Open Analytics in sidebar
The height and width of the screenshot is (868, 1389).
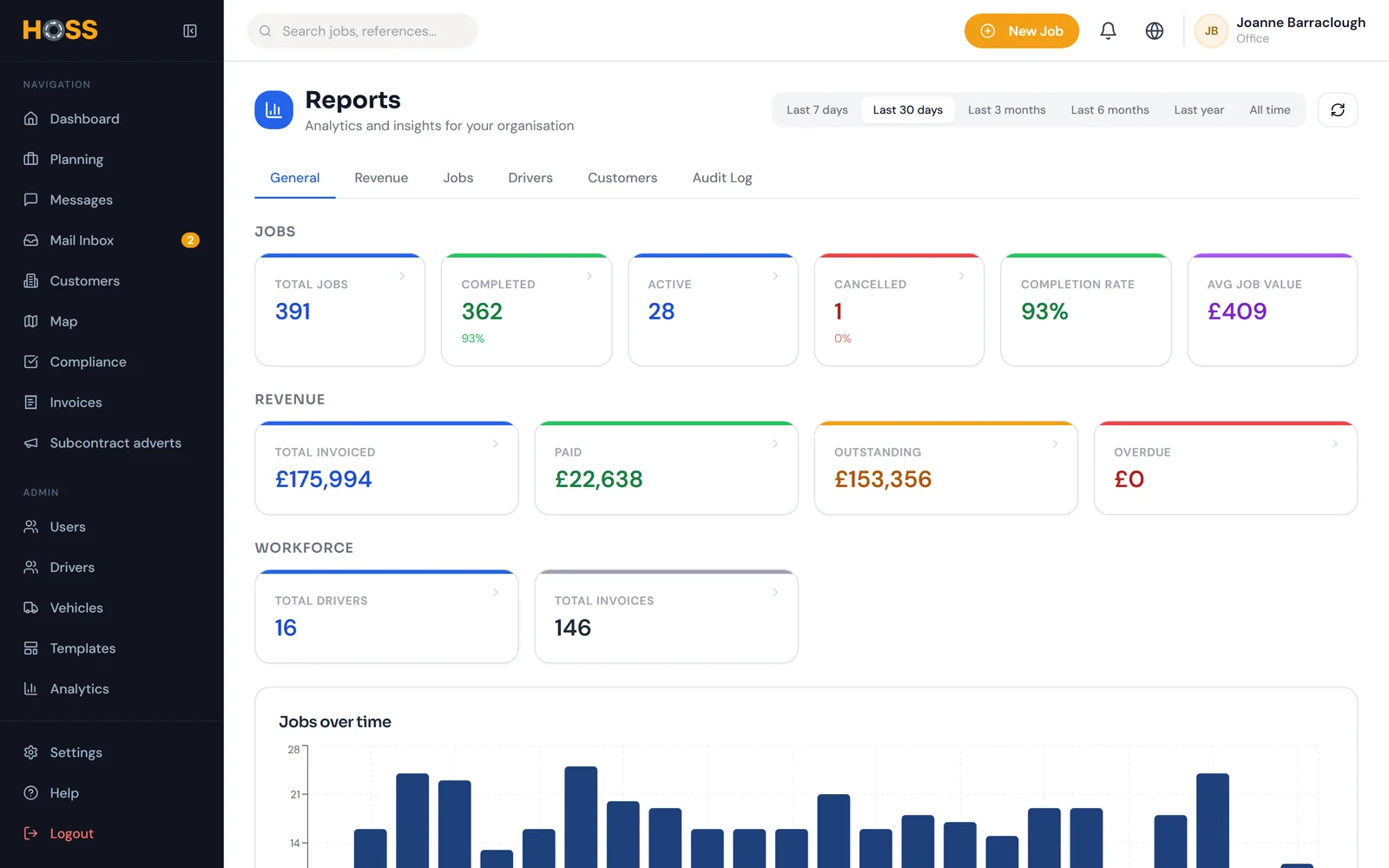click(112, 689)
